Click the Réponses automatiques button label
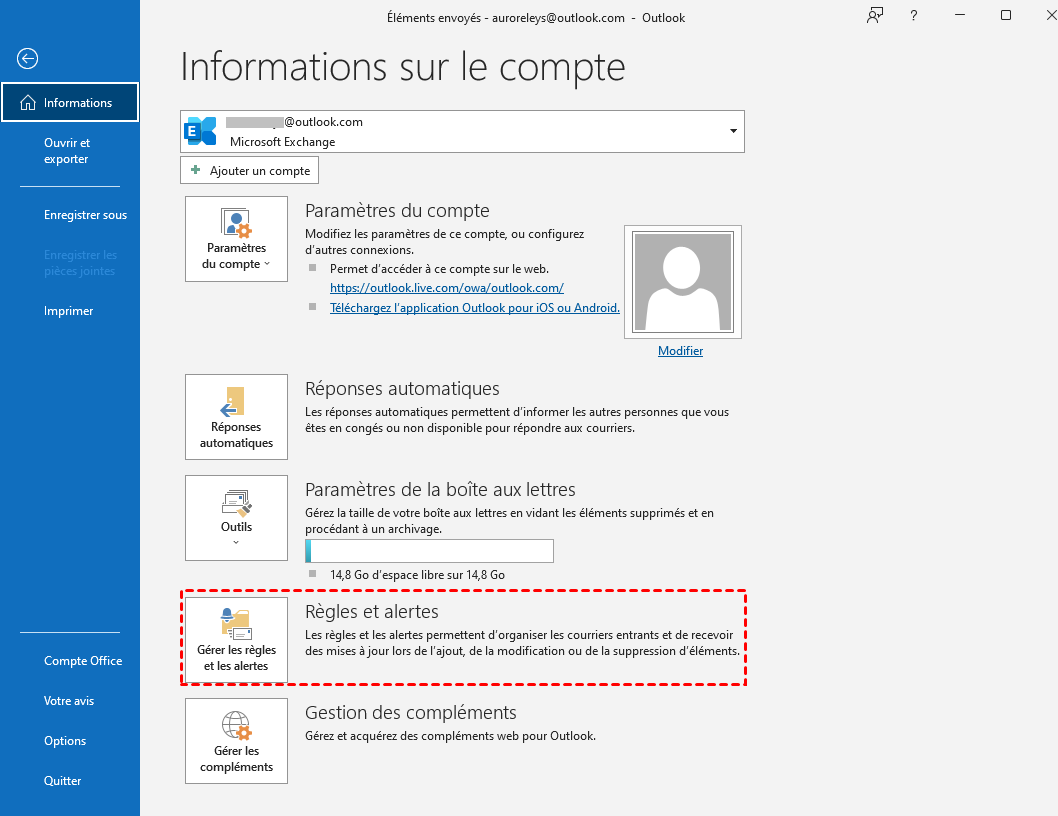This screenshot has width=1058, height=816. tap(236, 435)
